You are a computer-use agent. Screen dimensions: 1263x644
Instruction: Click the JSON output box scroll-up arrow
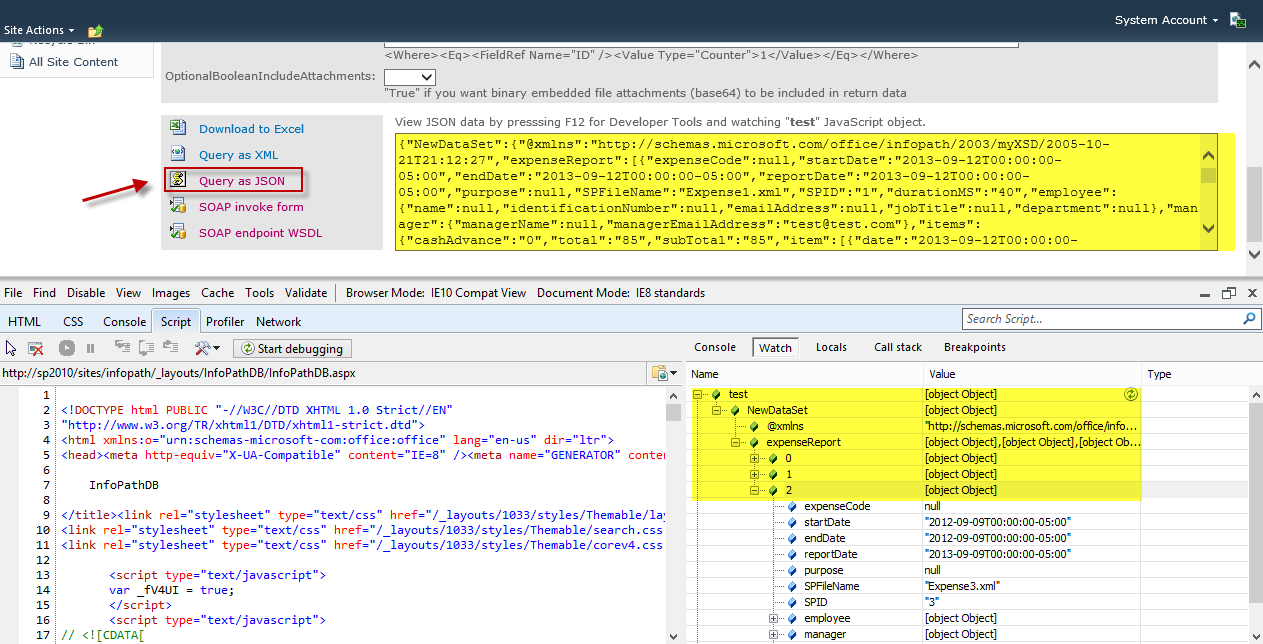click(1208, 155)
